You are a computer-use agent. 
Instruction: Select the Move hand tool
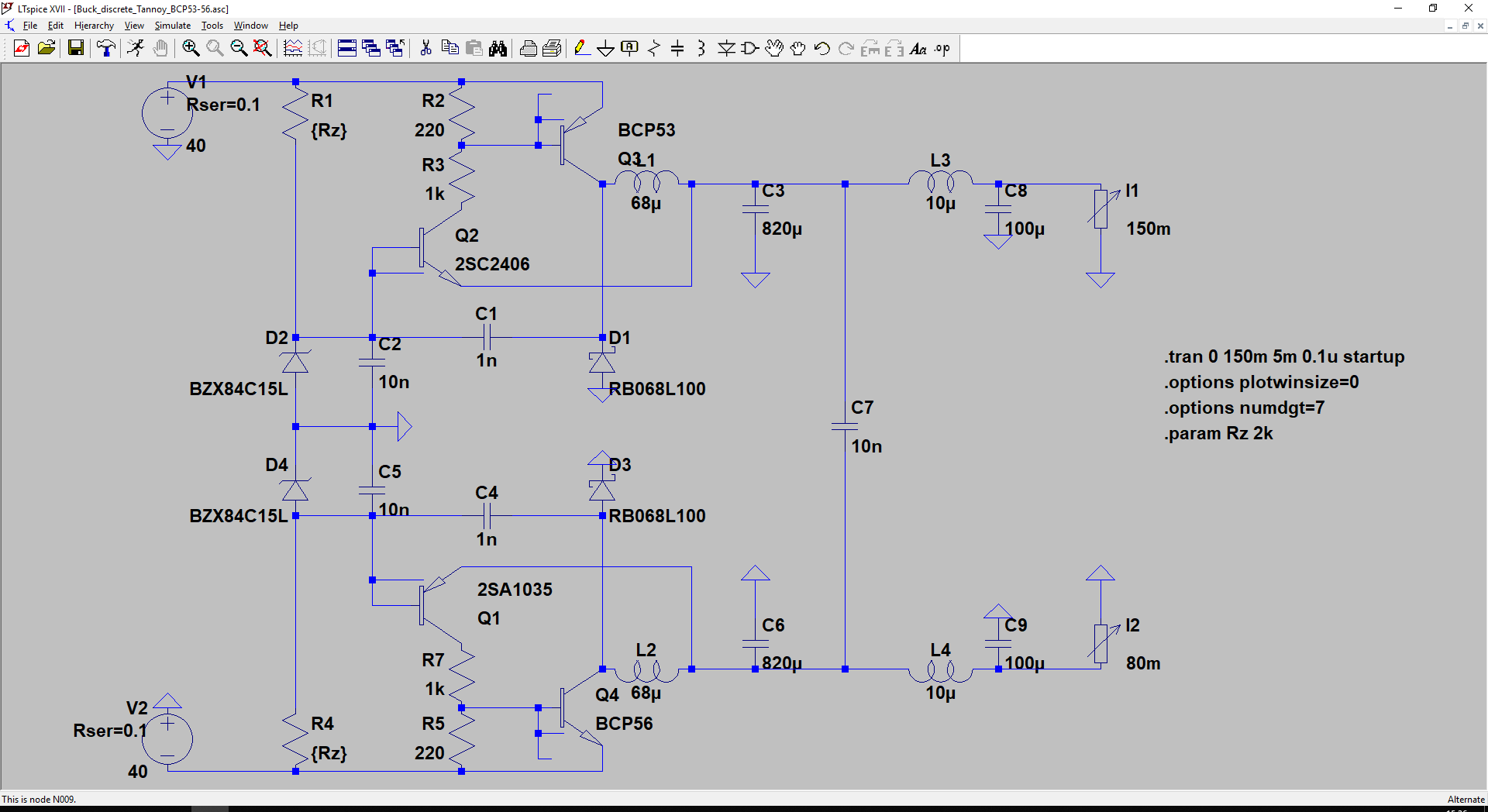[774, 49]
